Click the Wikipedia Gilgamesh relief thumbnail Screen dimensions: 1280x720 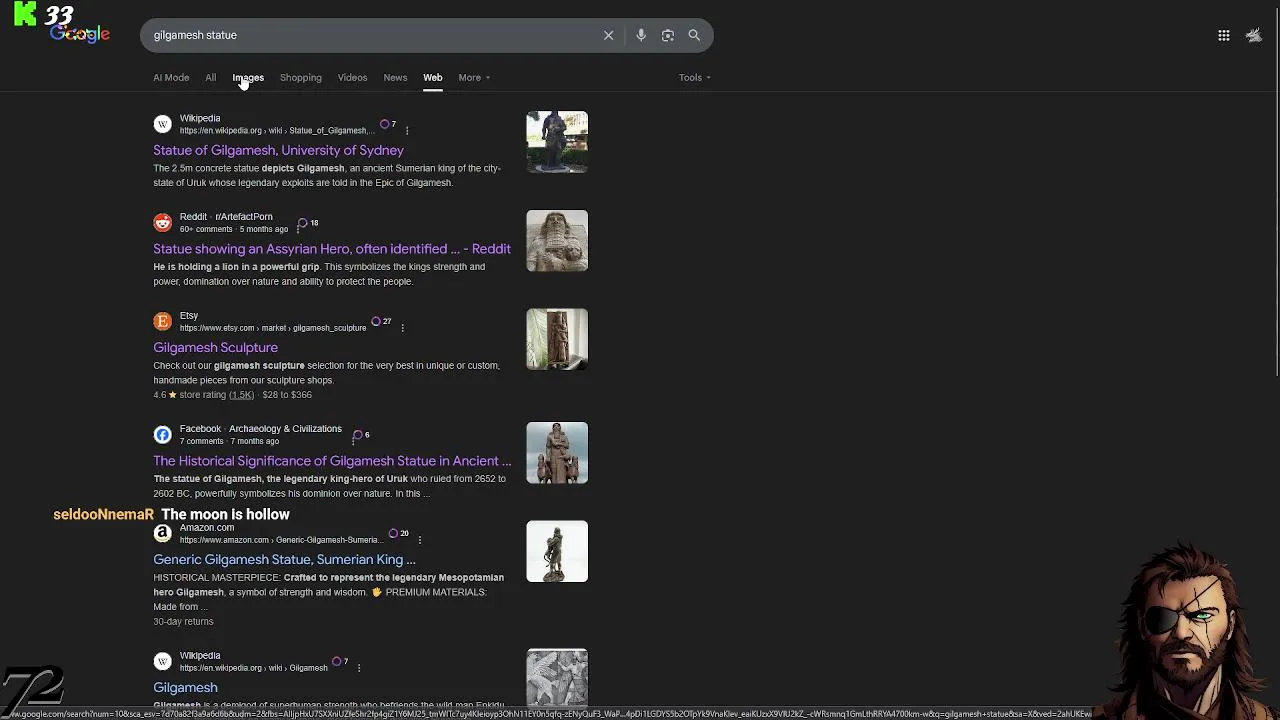pyautogui.click(x=557, y=677)
